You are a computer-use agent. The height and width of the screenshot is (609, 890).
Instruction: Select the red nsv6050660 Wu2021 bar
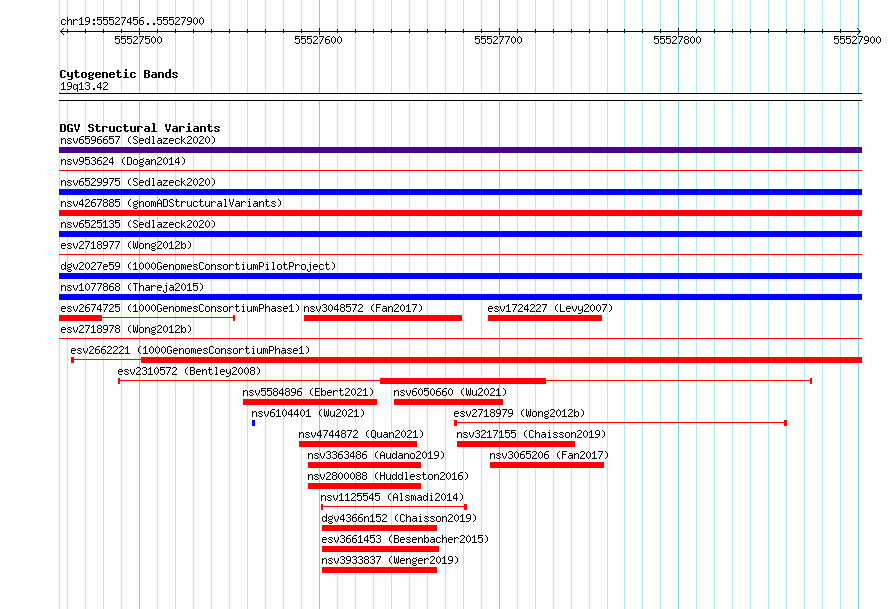448,402
